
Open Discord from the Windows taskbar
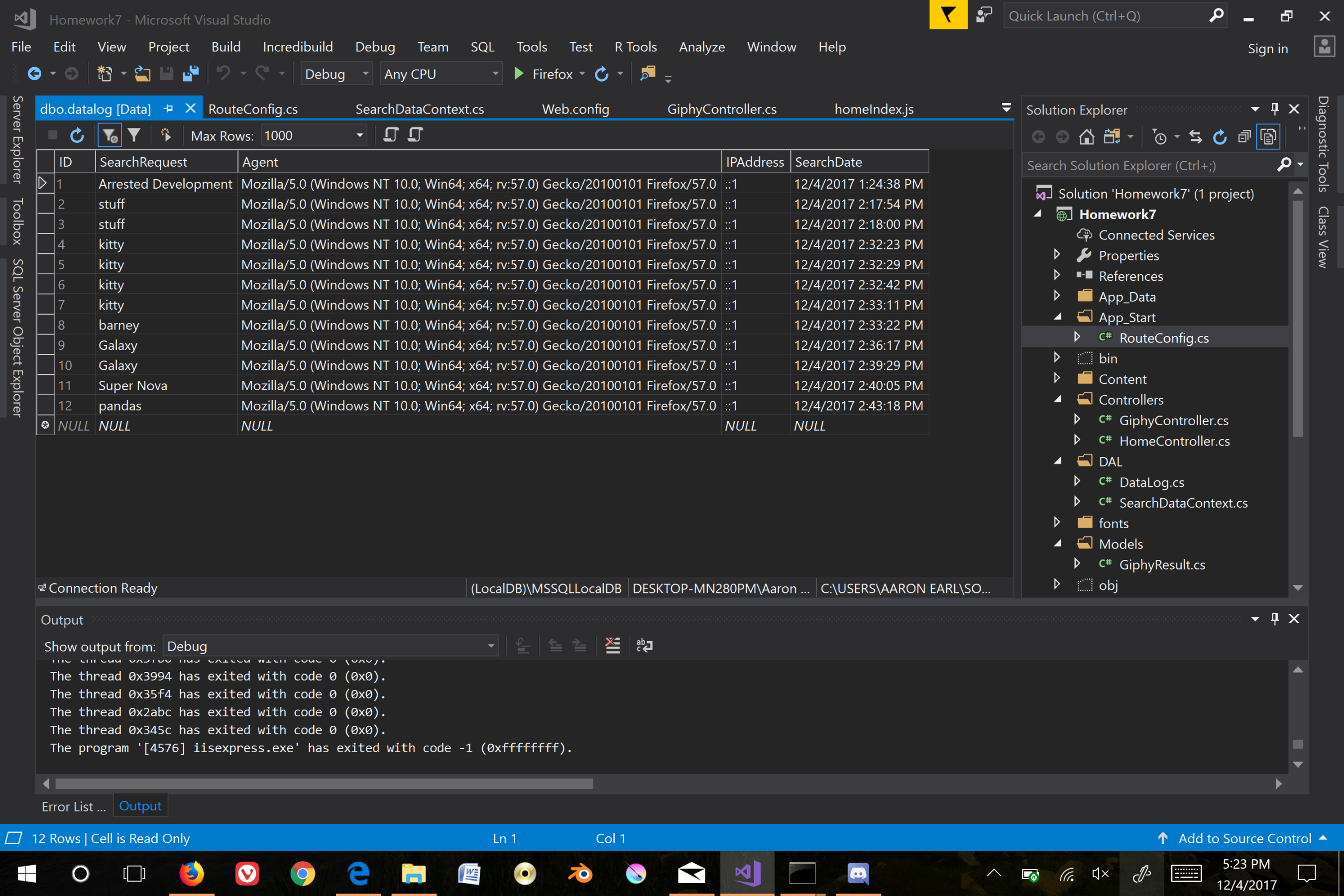[x=858, y=873]
